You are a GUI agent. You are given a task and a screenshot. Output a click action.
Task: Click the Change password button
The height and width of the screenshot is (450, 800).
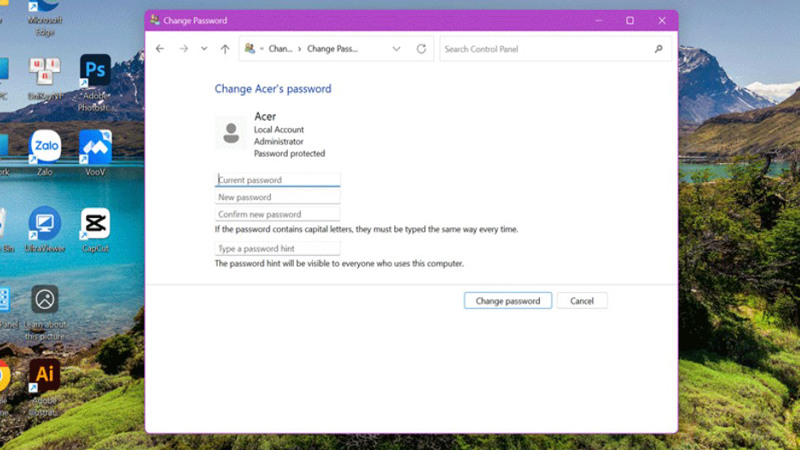point(507,301)
